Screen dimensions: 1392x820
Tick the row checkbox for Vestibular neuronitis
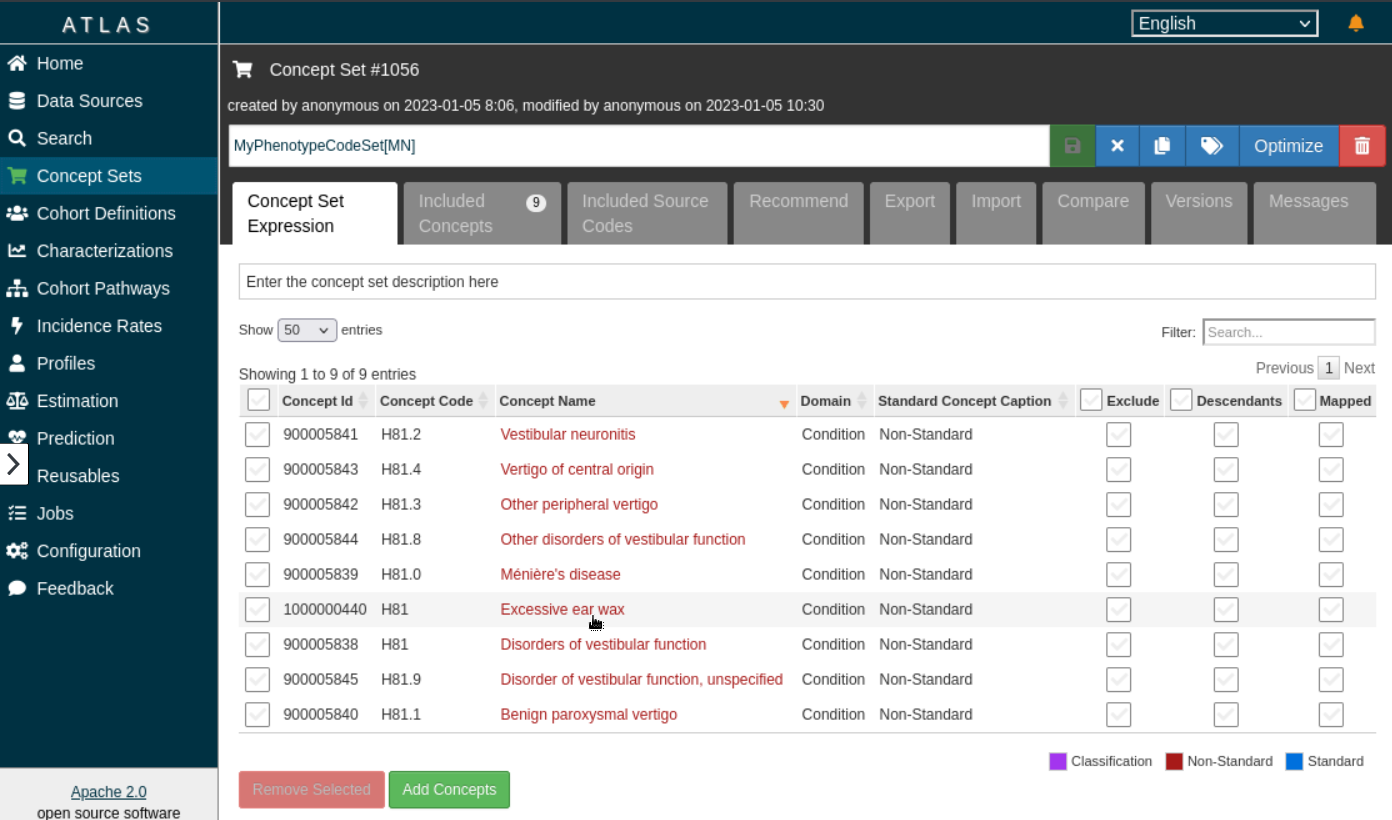click(258, 435)
